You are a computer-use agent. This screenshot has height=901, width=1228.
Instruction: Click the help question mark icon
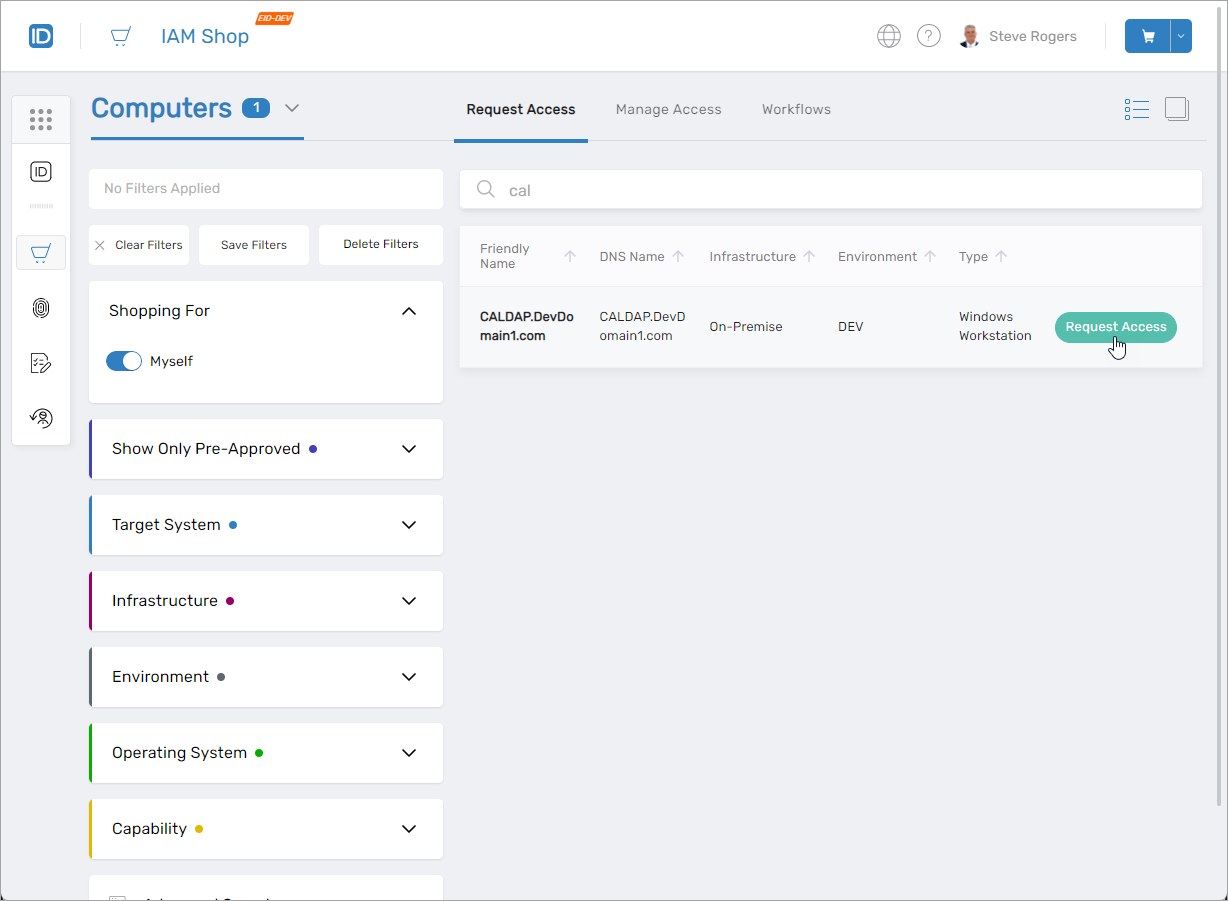[929, 36]
